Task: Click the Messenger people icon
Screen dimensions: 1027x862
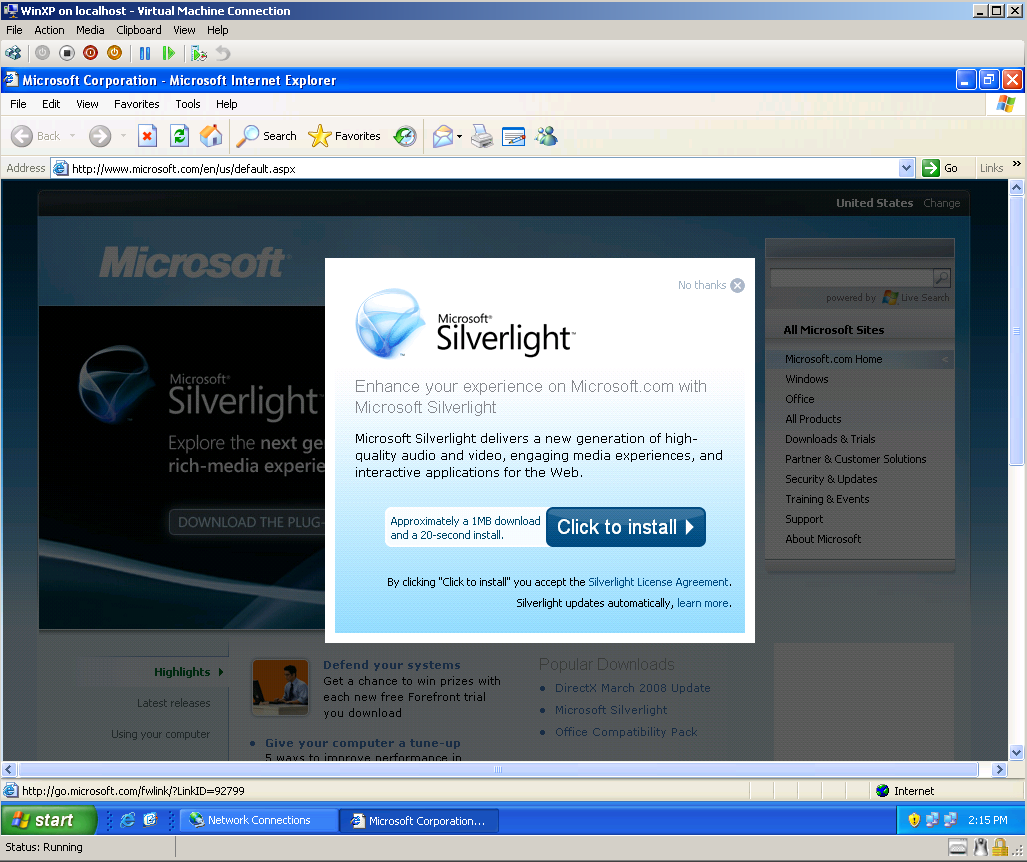Action: click(x=546, y=136)
